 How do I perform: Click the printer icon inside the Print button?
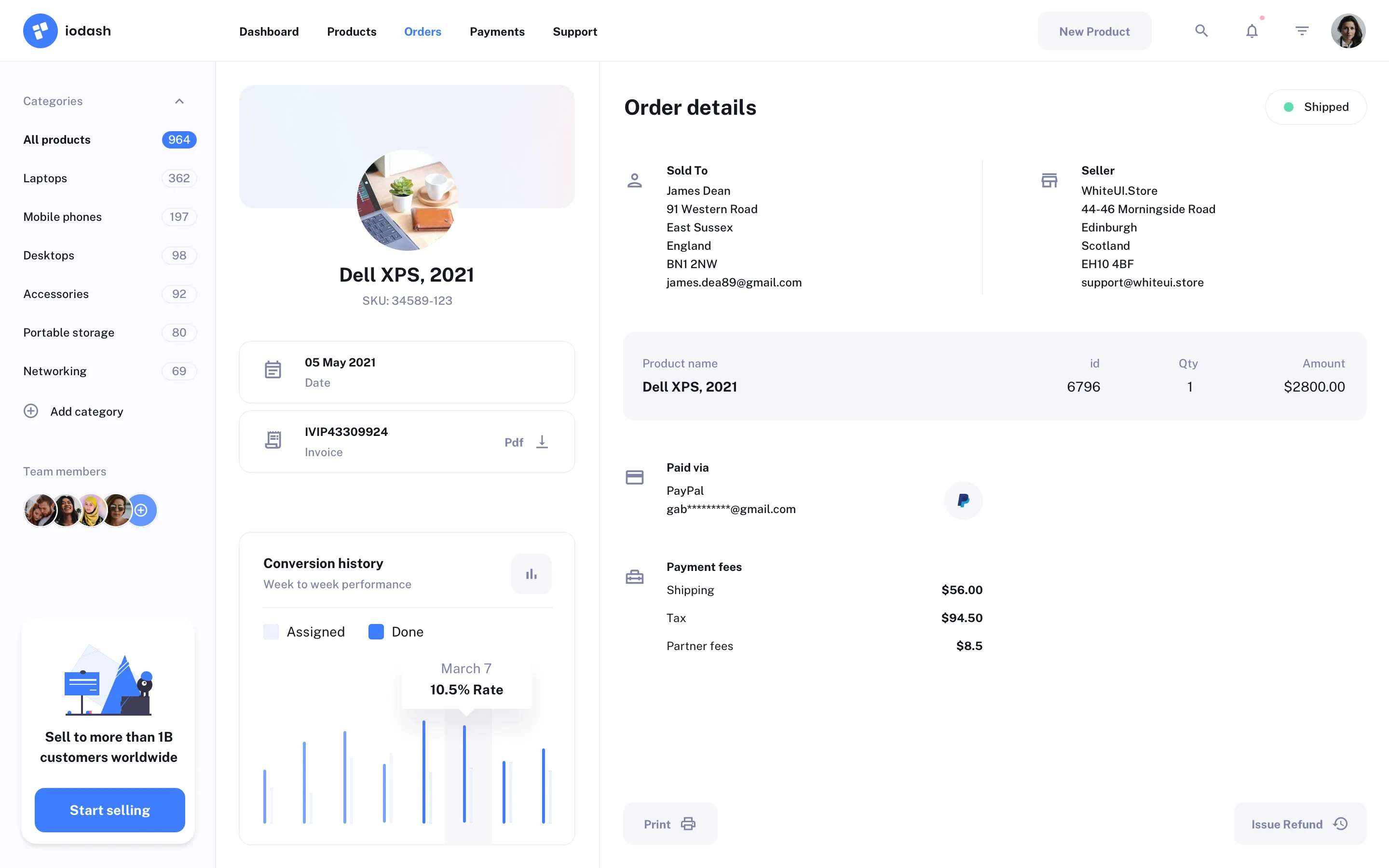click(x=688, y=823)
